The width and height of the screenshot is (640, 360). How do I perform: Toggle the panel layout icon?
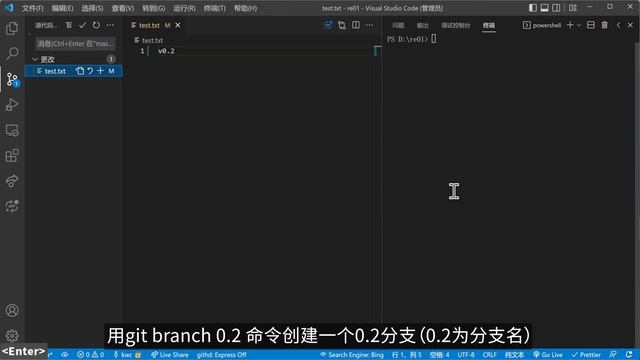click(x=544, y=8)
